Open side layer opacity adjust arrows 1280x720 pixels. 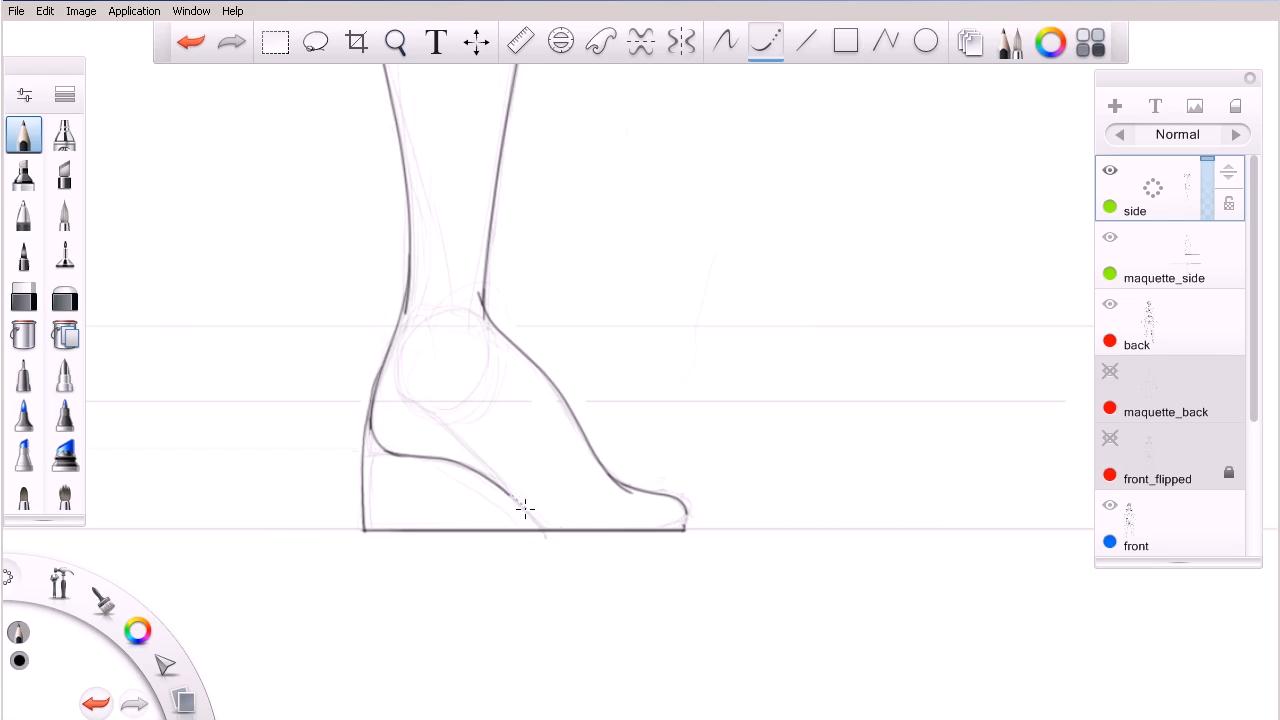tap(1228, 173)
